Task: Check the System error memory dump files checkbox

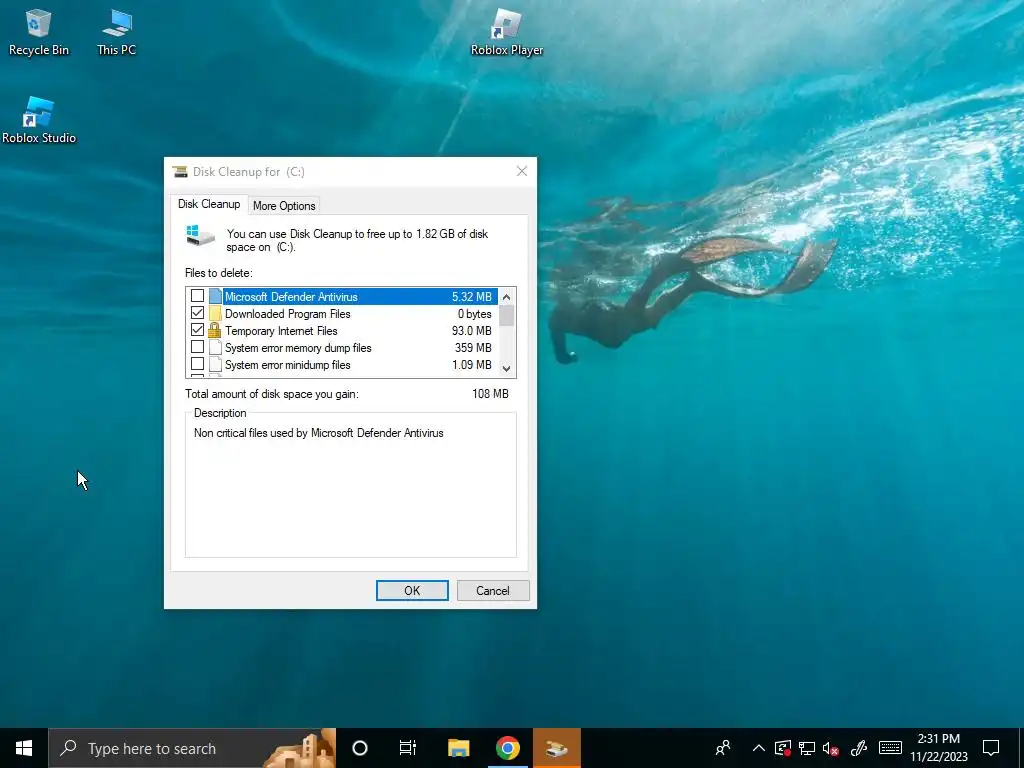Action: [197, 347]
